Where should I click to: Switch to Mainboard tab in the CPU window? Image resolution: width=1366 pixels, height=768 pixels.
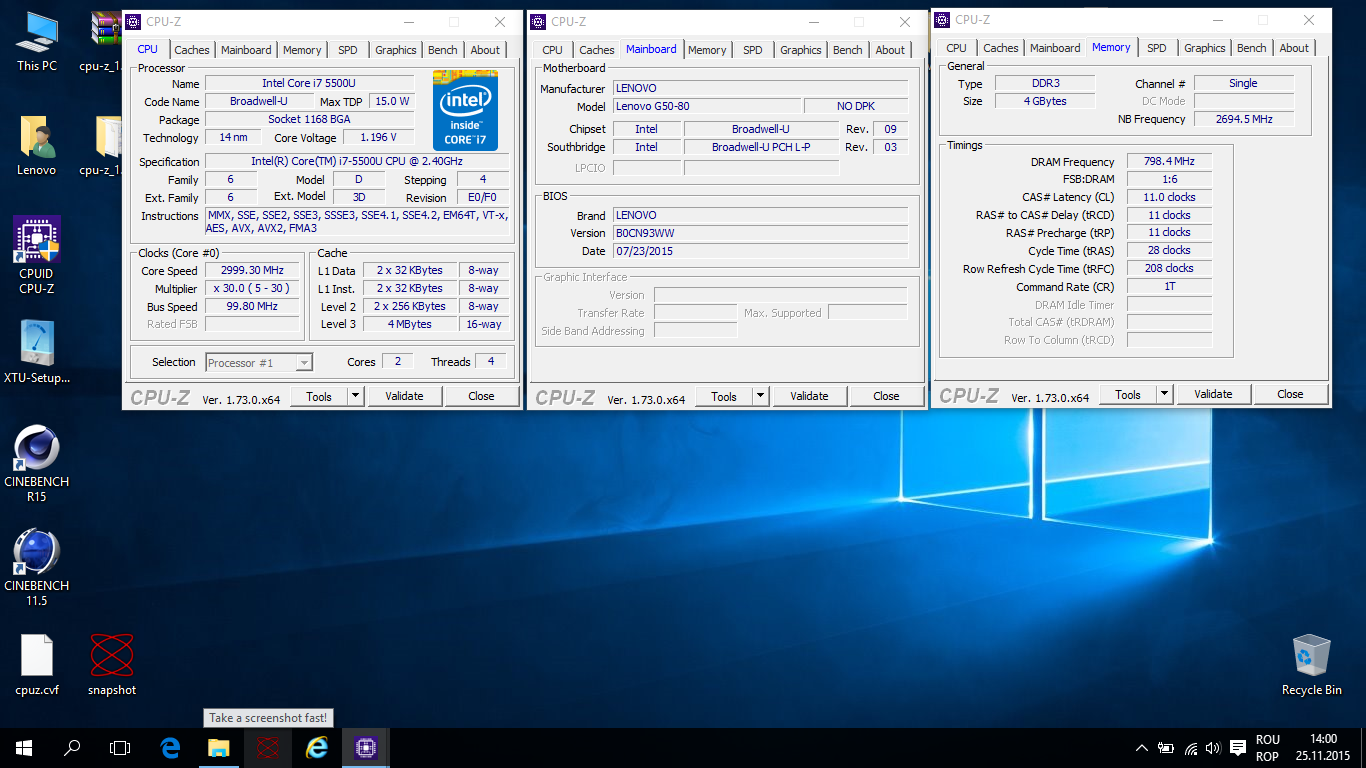click(246, 50)
